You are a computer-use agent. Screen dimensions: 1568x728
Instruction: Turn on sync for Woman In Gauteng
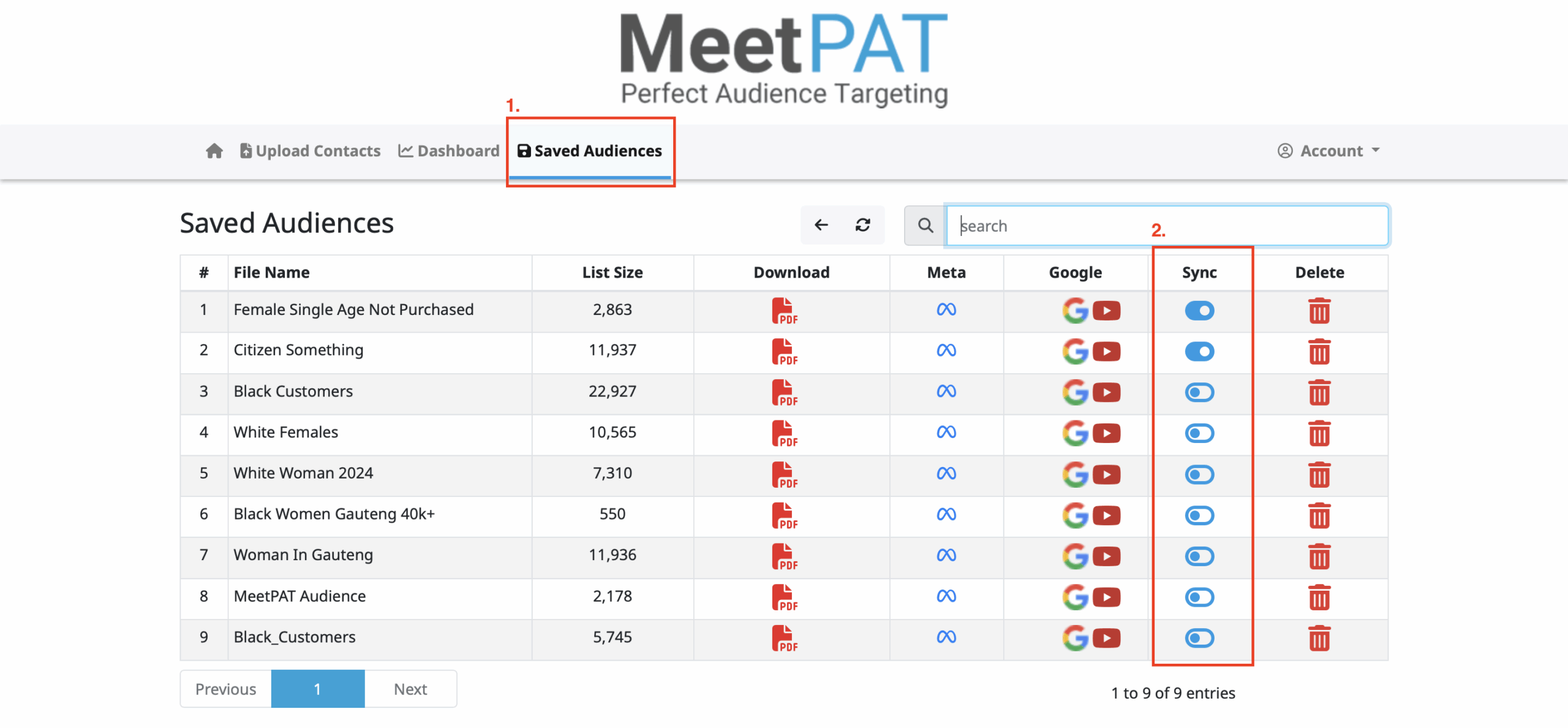(1199, 556)
